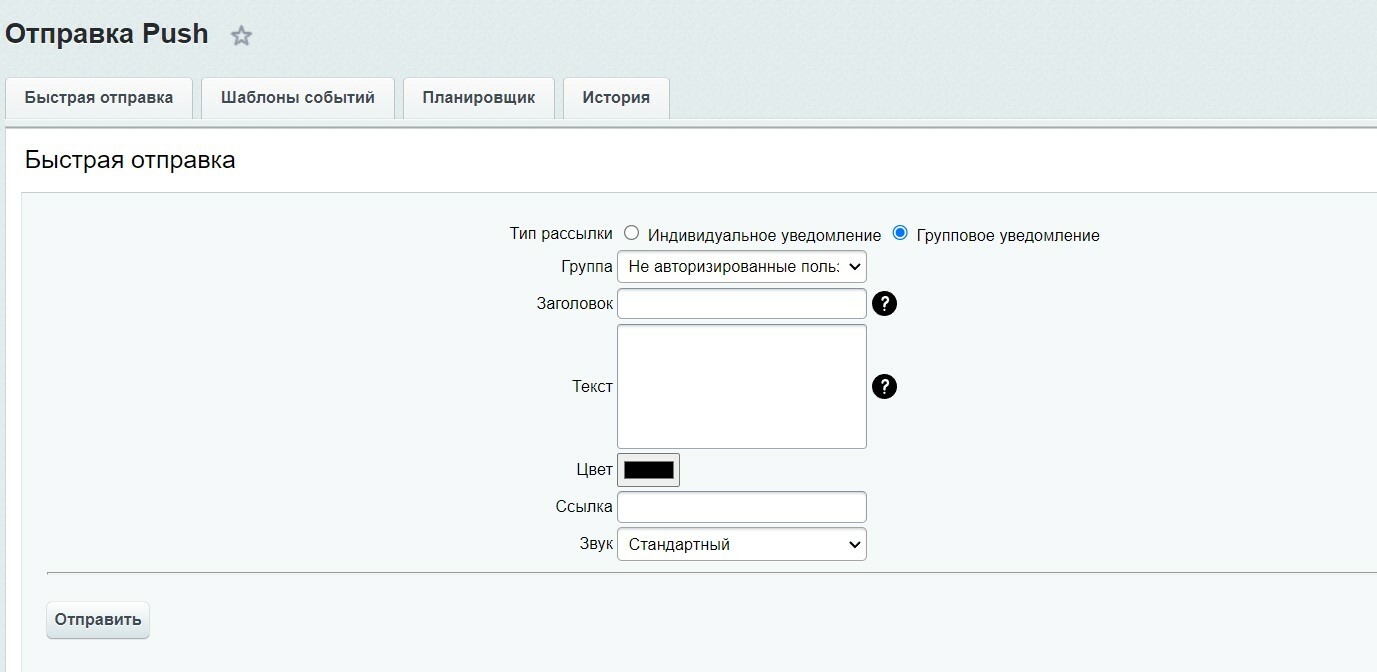
Task: Click the Отправка Push page title
Action: (107, 34)
